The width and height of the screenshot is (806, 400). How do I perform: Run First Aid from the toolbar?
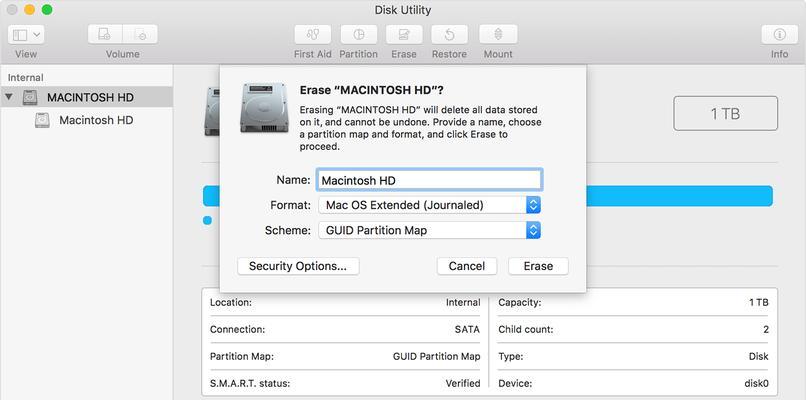coord(313,34)
